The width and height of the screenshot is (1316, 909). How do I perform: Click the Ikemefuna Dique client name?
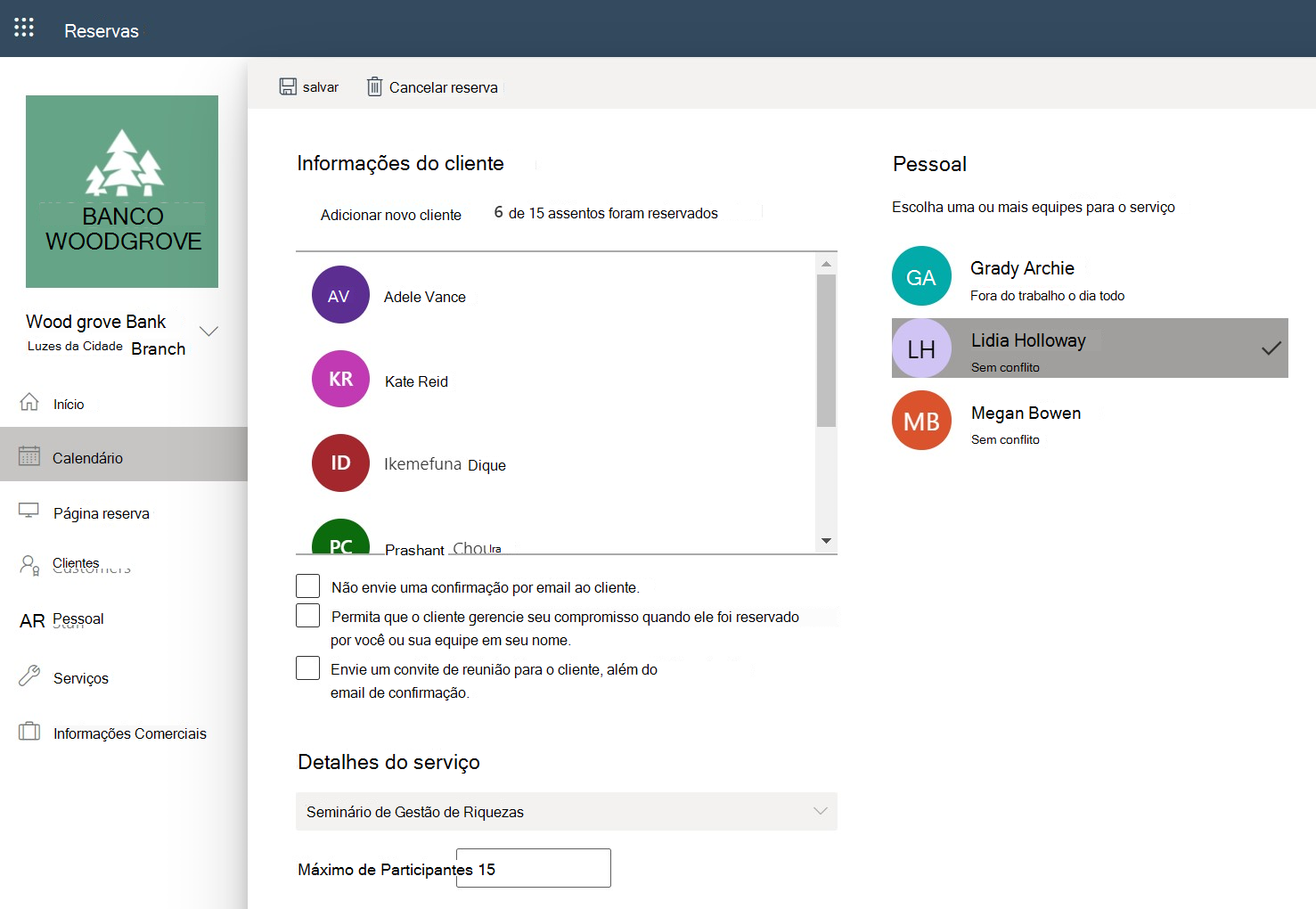445,464
